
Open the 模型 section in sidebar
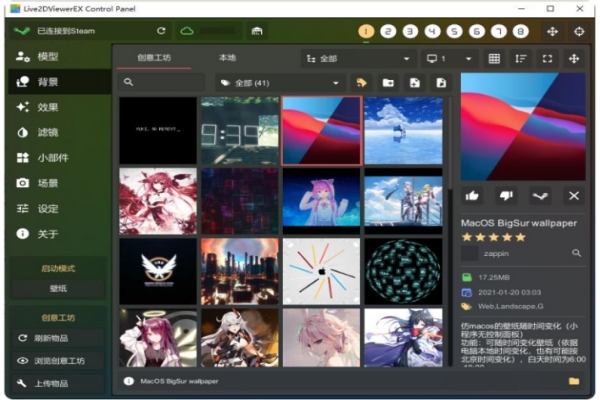(x=60, y=57)
